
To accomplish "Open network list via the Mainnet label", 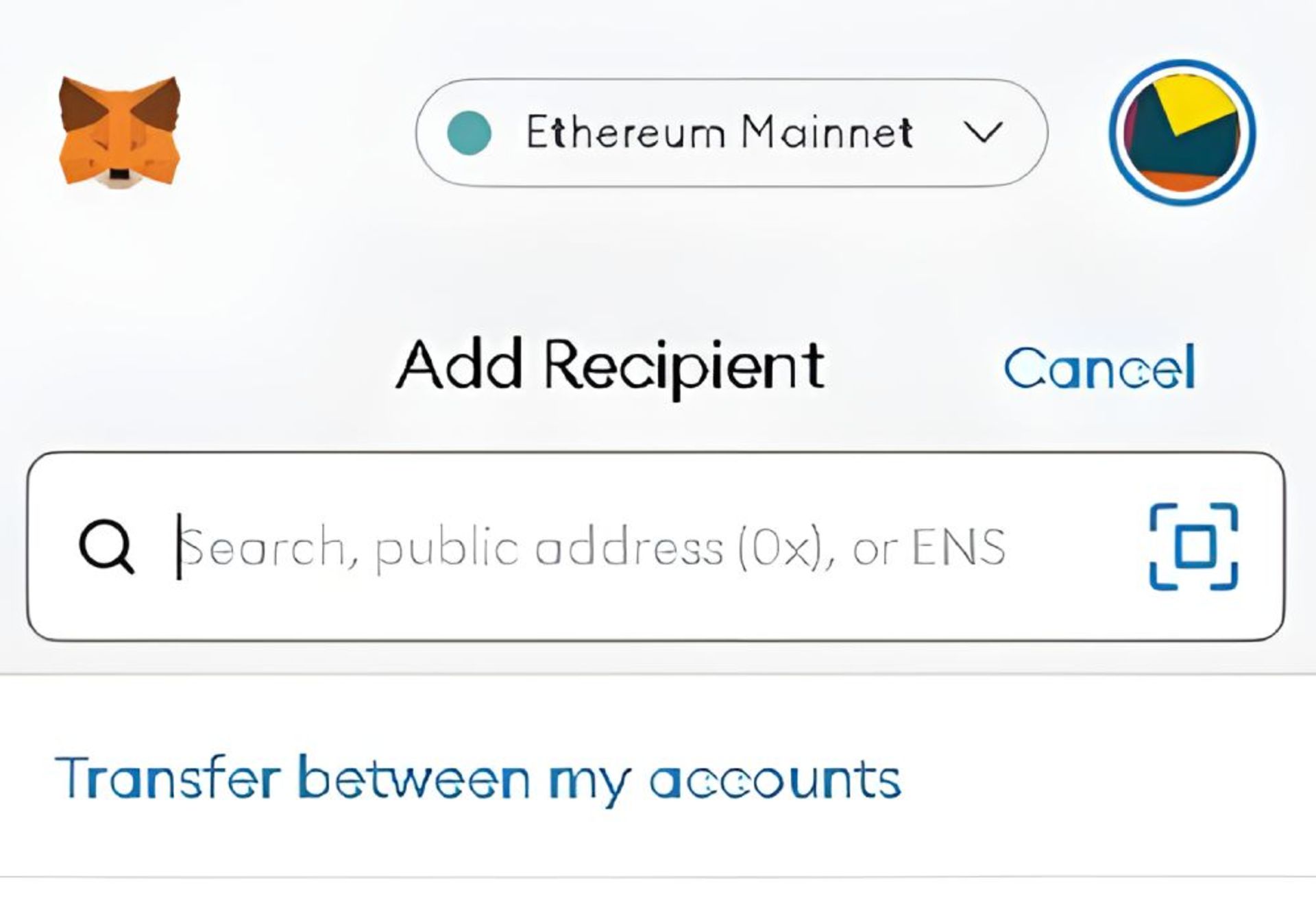I will [x=827, y=132].
